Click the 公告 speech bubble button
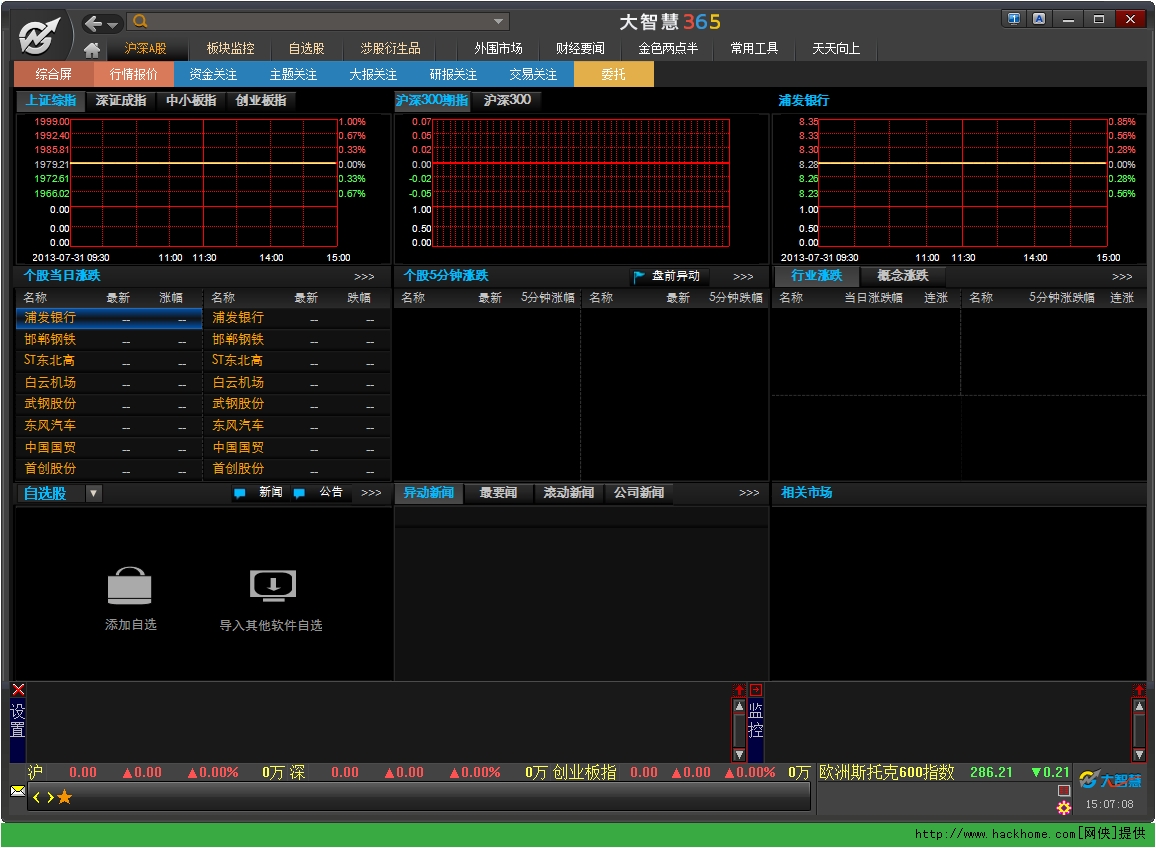1156x848 pixels. click(318, 493)
